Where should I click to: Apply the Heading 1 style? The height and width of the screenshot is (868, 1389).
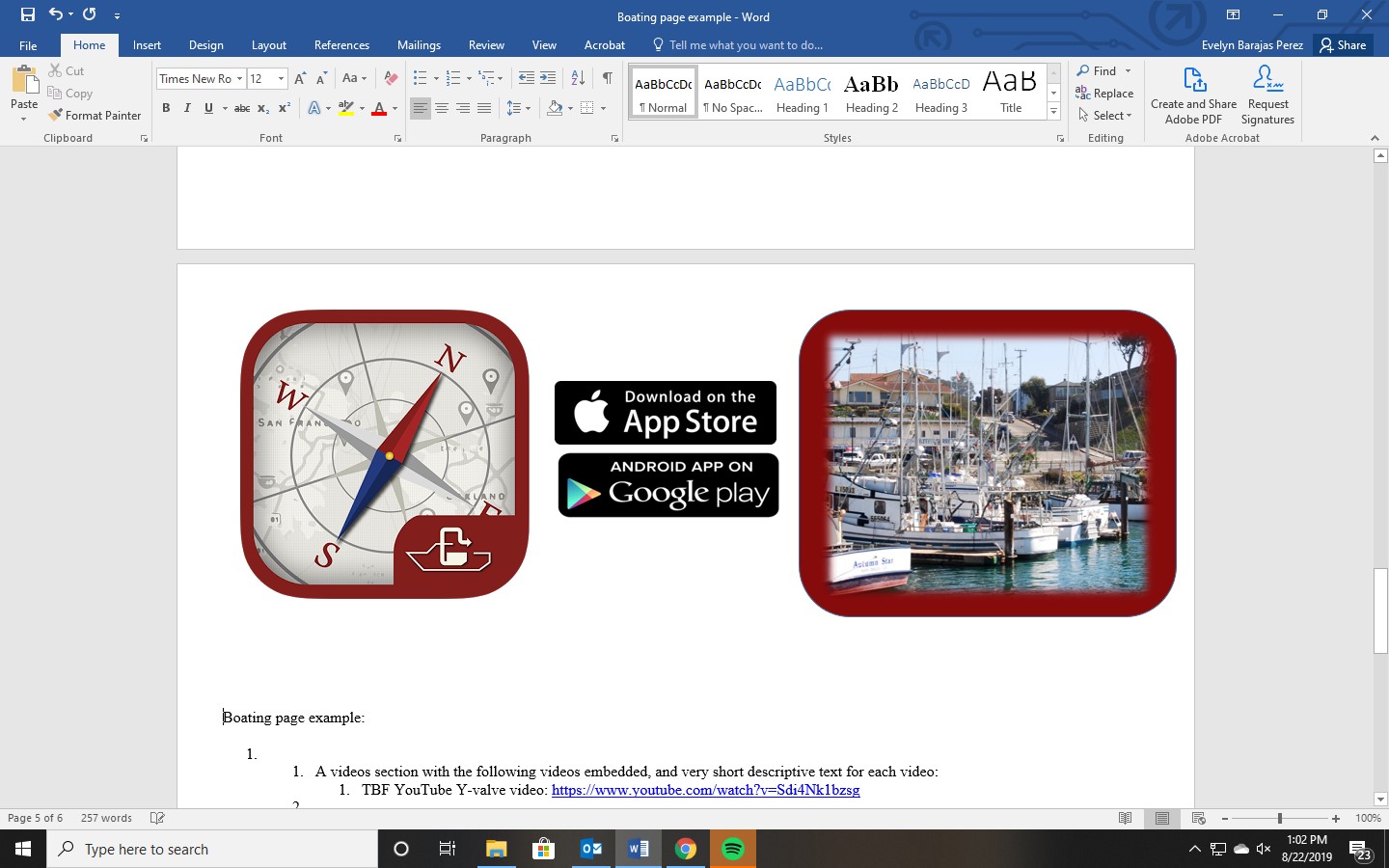(802, 94)
